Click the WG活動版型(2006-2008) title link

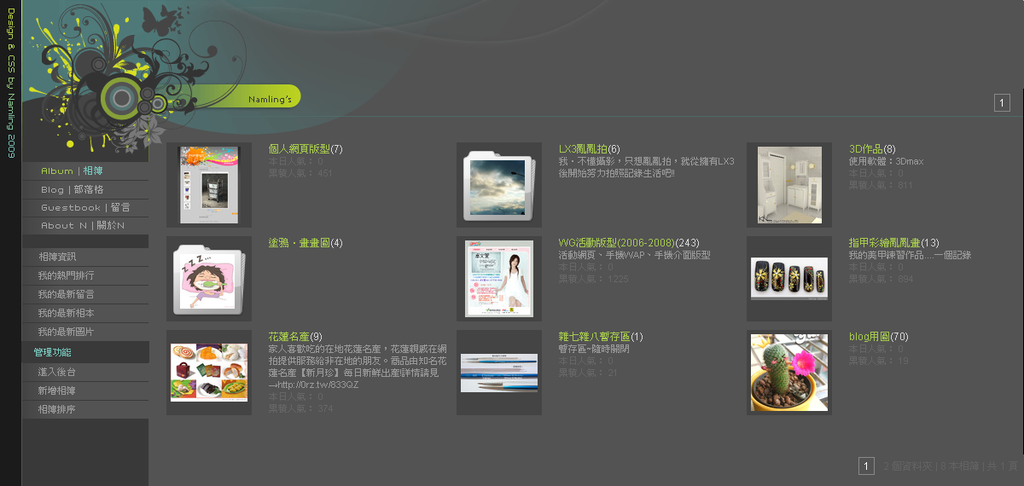click(616, 243)
